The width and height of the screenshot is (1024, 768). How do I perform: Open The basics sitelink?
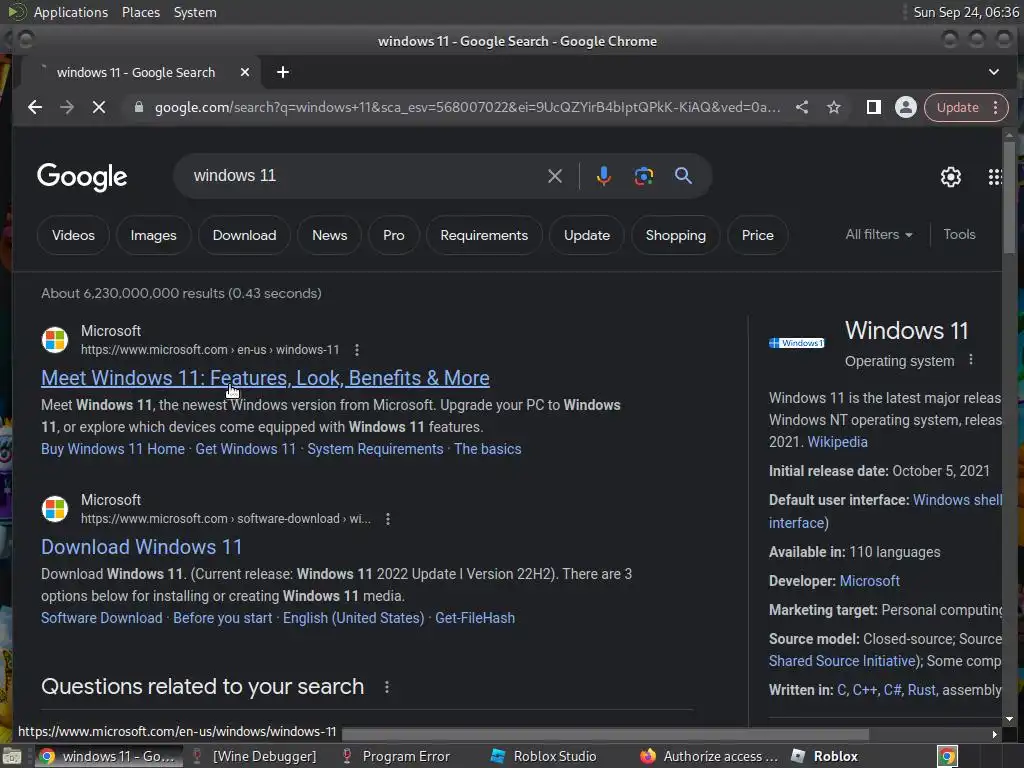[488, 449]
